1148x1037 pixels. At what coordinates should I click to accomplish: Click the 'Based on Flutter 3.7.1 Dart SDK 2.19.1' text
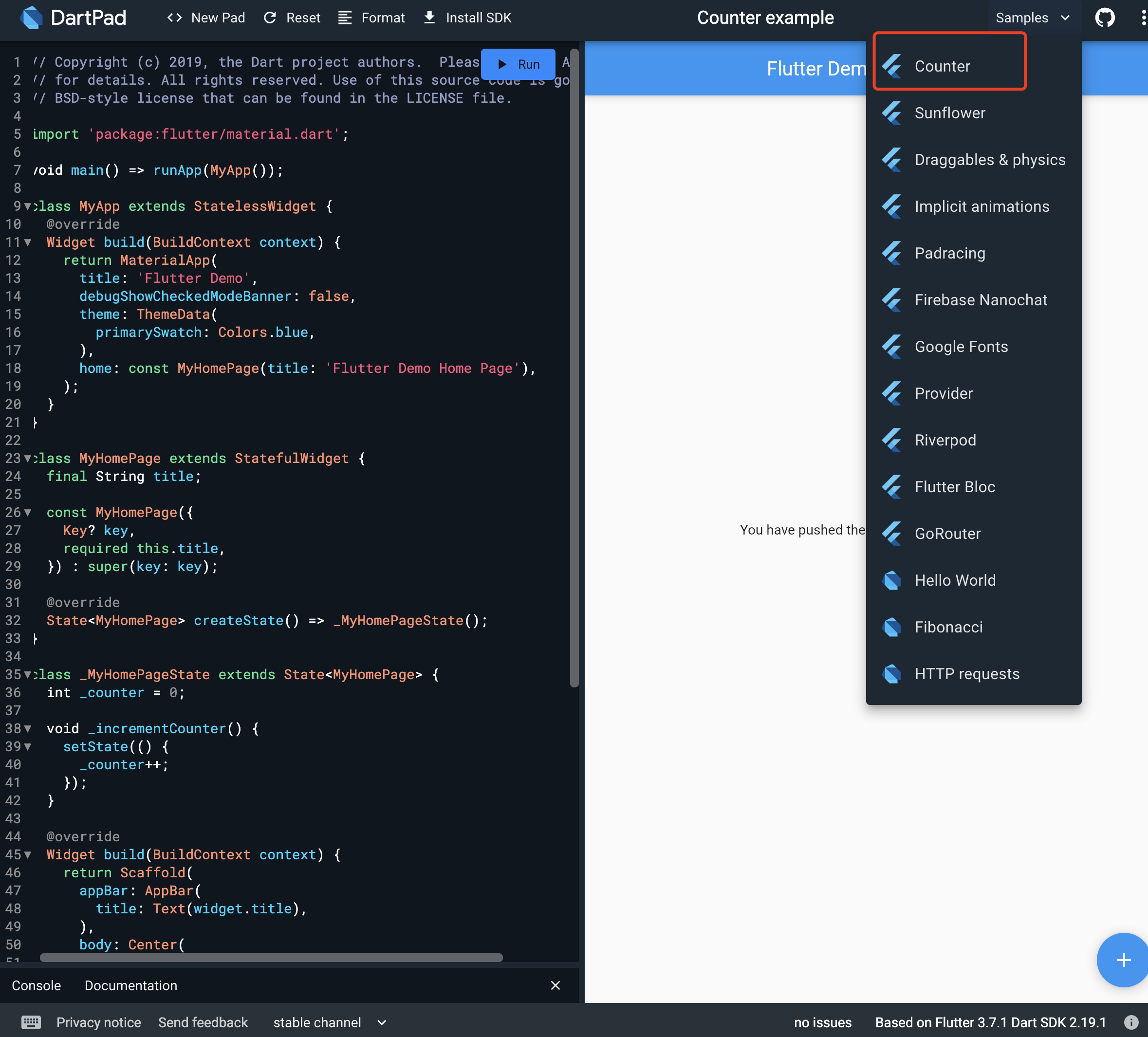click(x=990, y=1022)
